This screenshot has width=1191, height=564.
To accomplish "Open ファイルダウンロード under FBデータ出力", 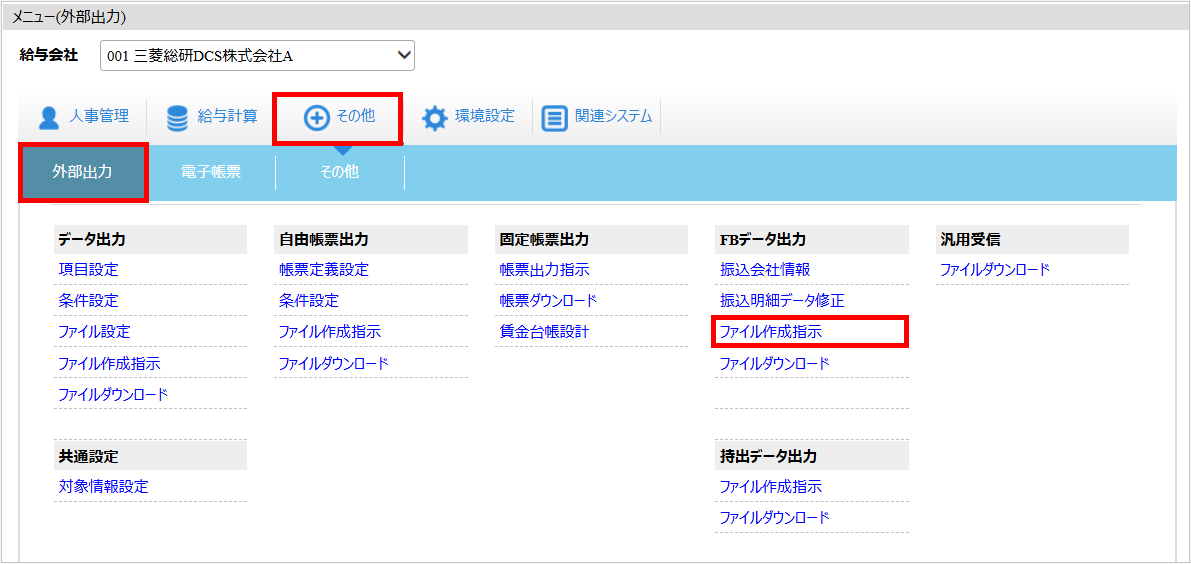I will pos(774,364).
